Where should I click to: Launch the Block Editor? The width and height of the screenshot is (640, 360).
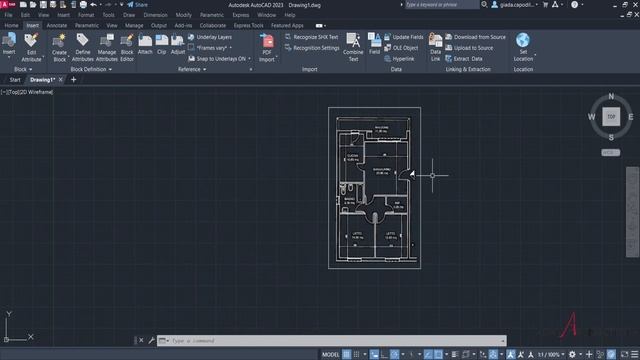[x=127, y=47]
